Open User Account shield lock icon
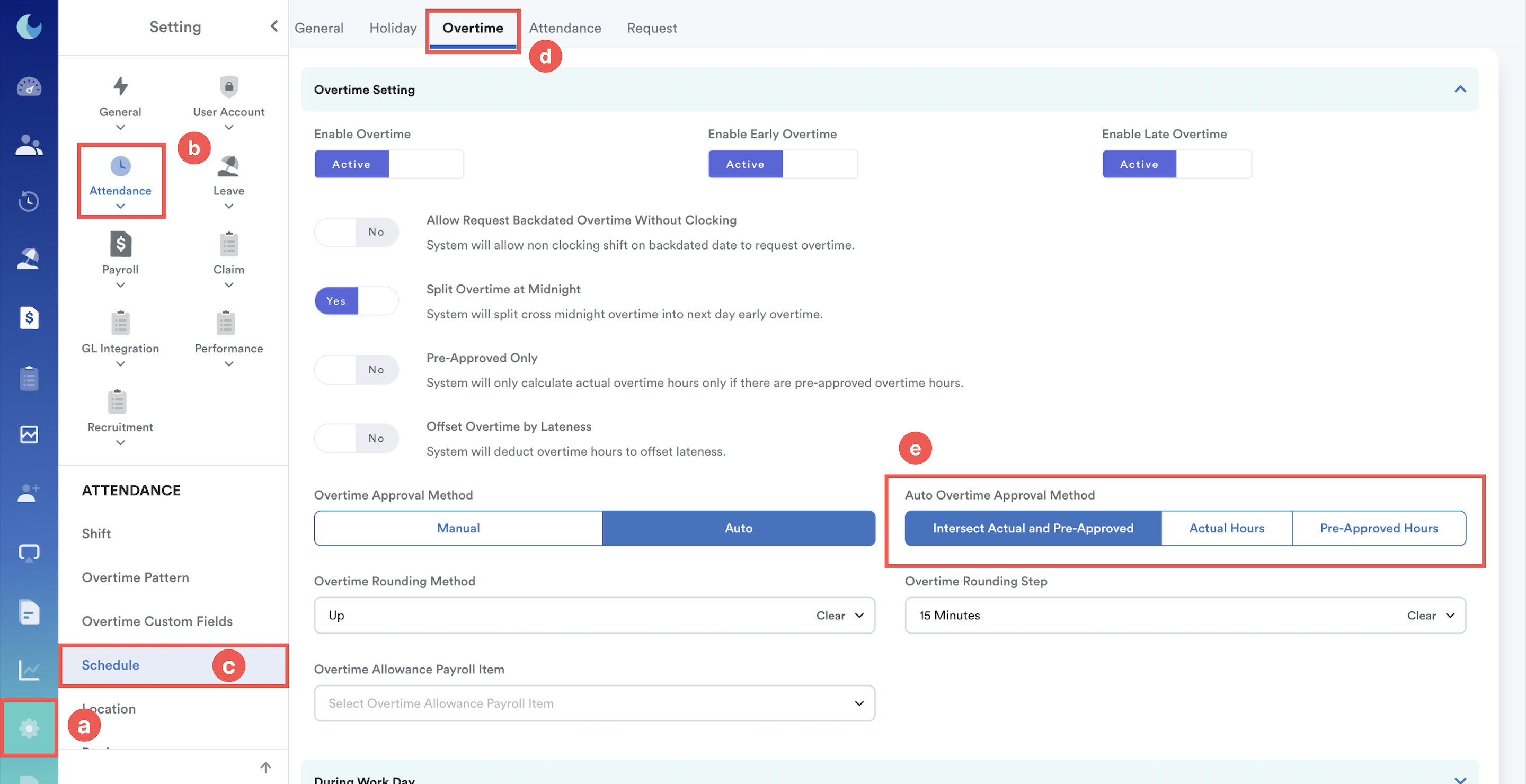The image size is (1526, 784). (x=229, y=87)
